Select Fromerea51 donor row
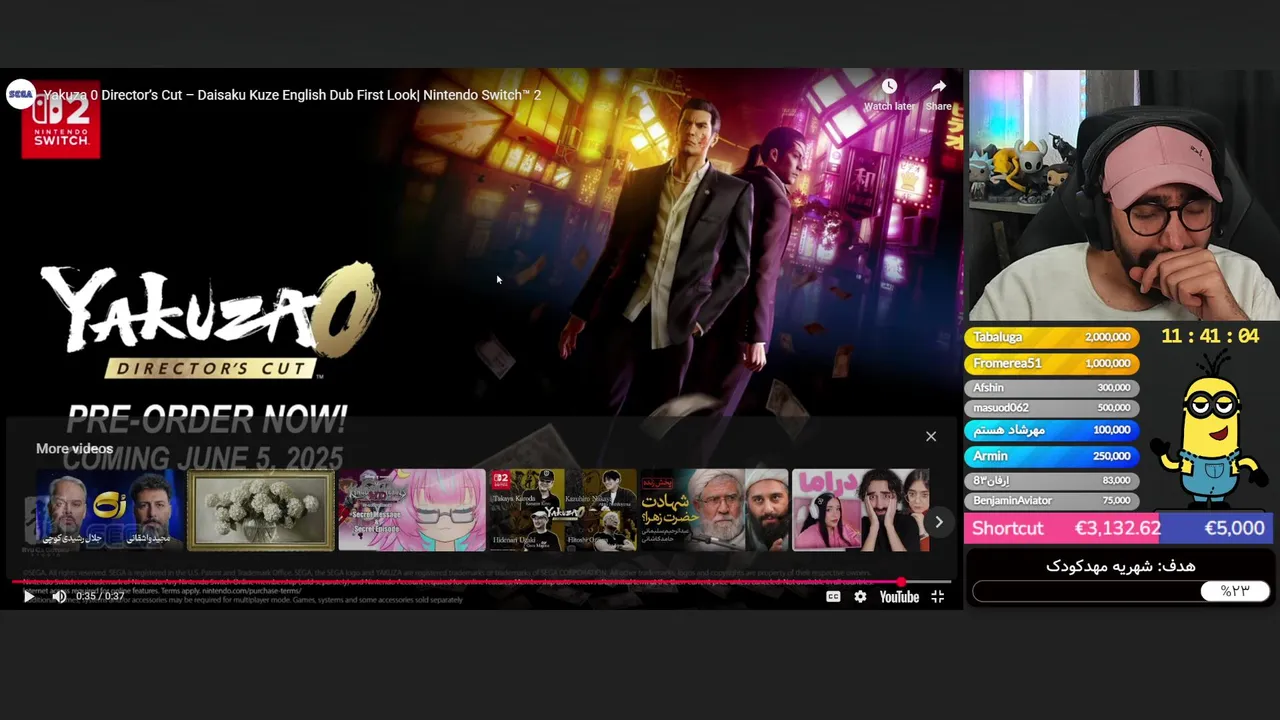This screenshot has width=1280, height=720. click(x=1051, y=363)
